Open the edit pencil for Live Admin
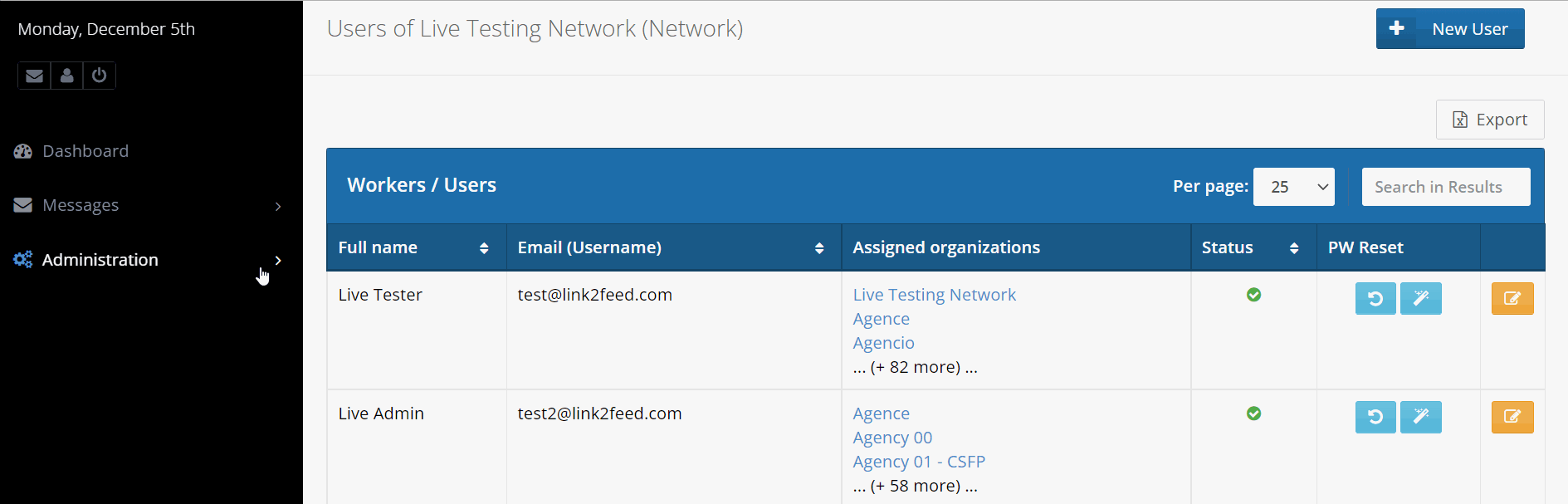The width and height of the screenshot is (1568, 504). pos(1511,417)
